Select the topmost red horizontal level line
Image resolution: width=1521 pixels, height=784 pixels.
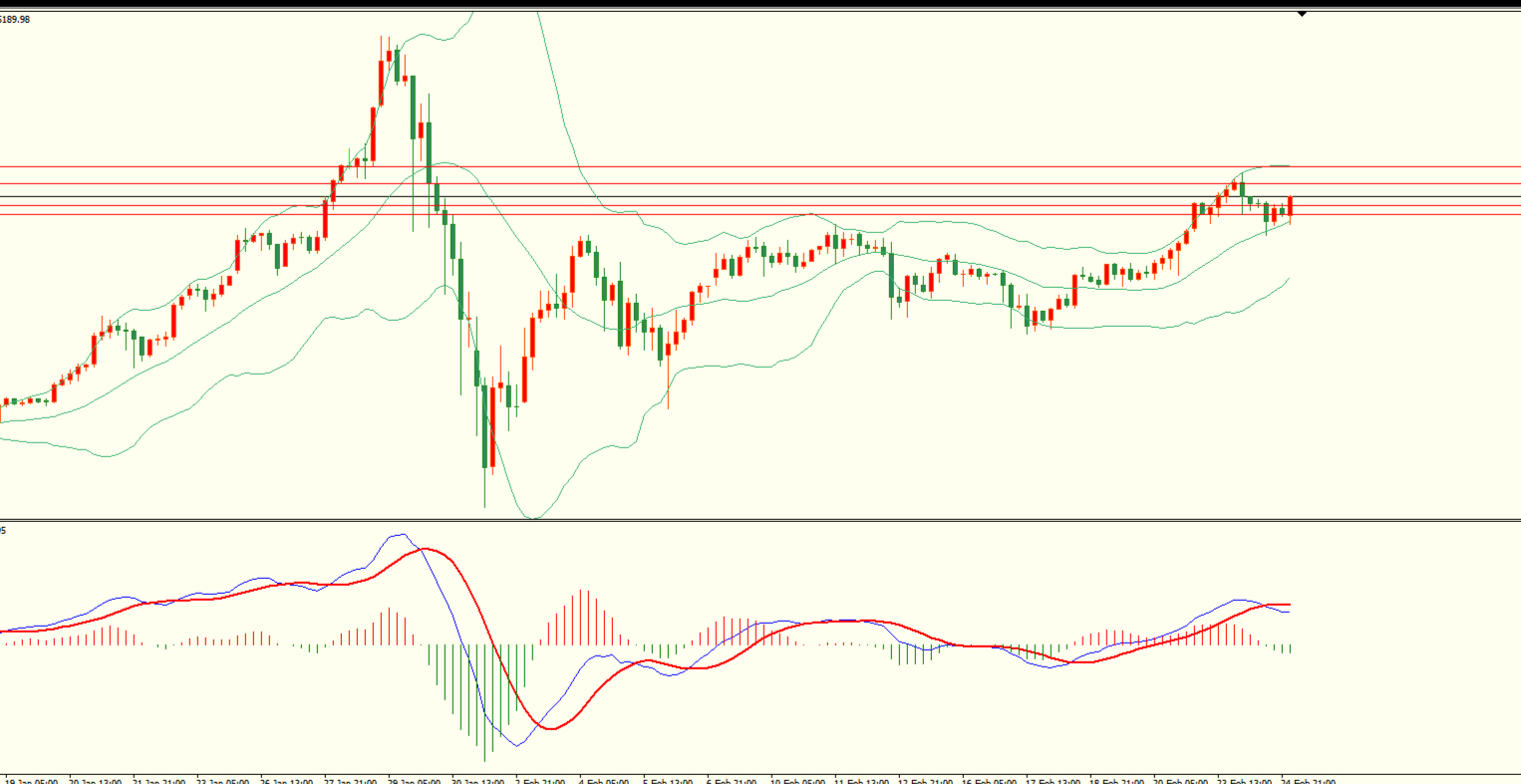698,167
